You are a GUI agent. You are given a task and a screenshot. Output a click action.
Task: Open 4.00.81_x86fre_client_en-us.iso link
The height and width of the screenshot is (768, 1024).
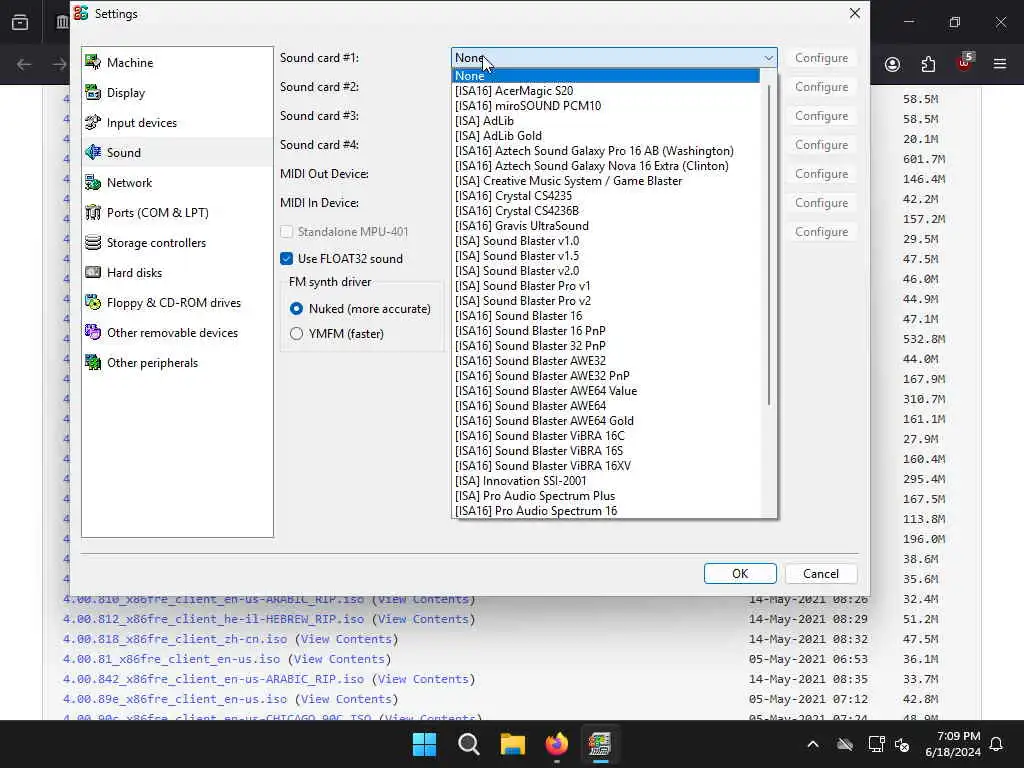point(171,660)
